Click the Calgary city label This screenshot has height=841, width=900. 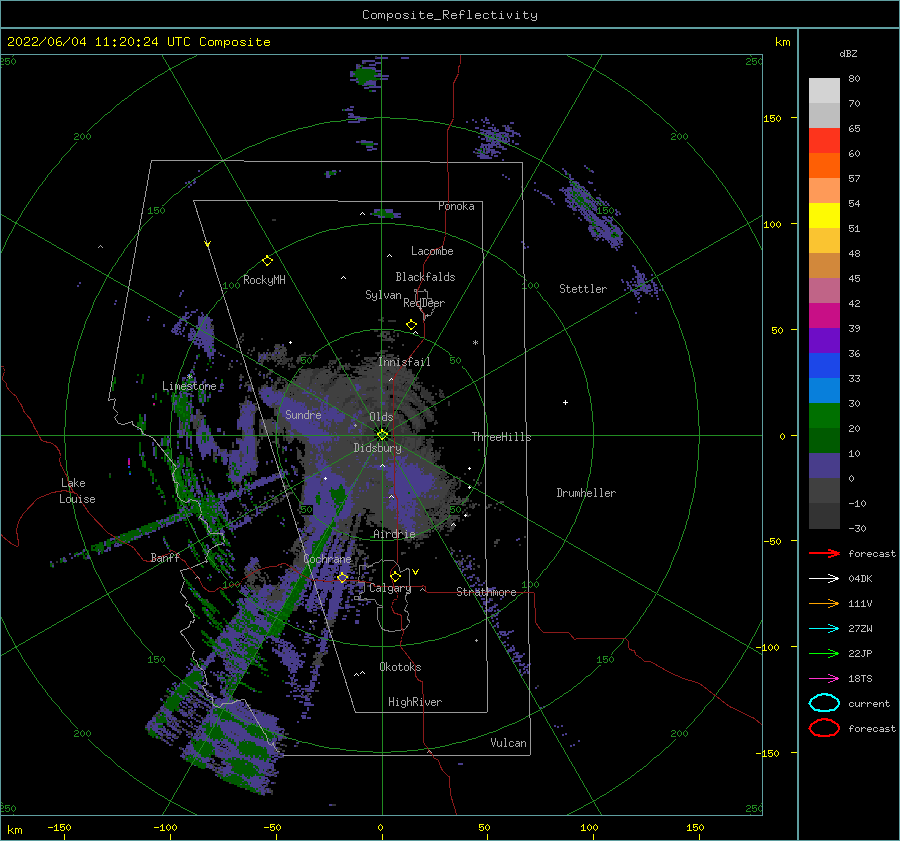tap(390, 588)
